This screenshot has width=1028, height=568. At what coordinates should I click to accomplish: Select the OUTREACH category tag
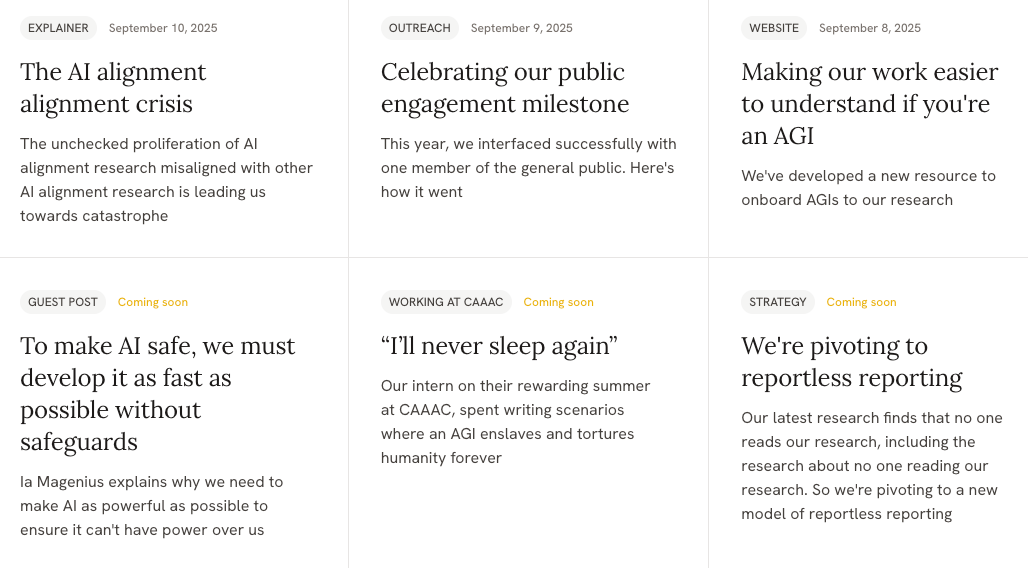419,28
